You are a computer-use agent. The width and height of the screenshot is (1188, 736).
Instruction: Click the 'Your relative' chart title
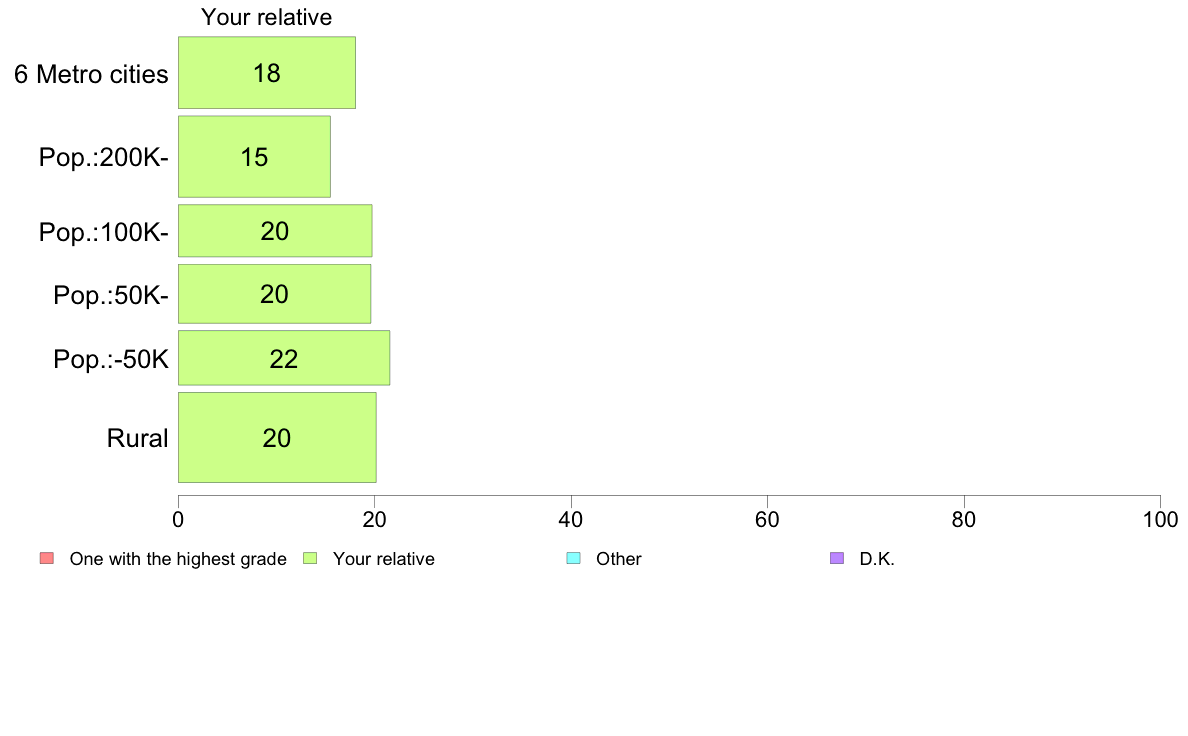pyautogui.click(x=267, y=17)
